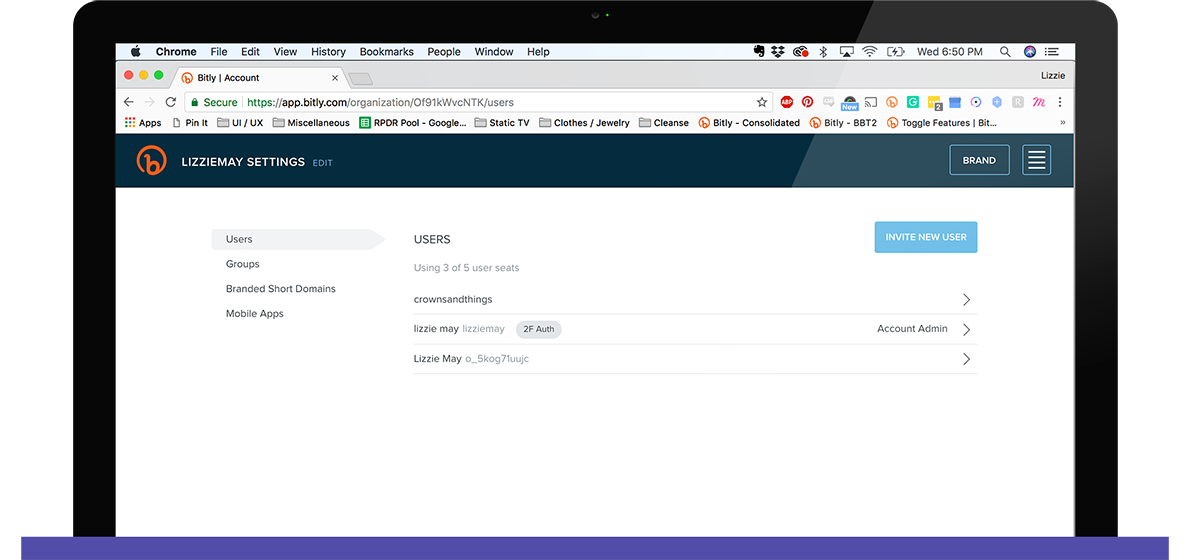The width and height of the screenshot is (1200, 560).
Task: Open Mobile Apps settings
Action: pyautogui.click(x=255, y=314)
